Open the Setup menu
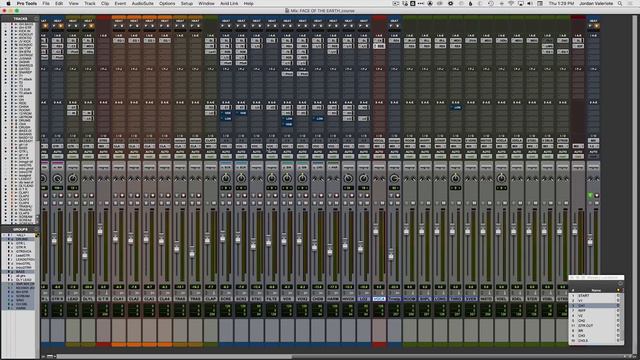640x360 pixels. click(x=187, y=3)
